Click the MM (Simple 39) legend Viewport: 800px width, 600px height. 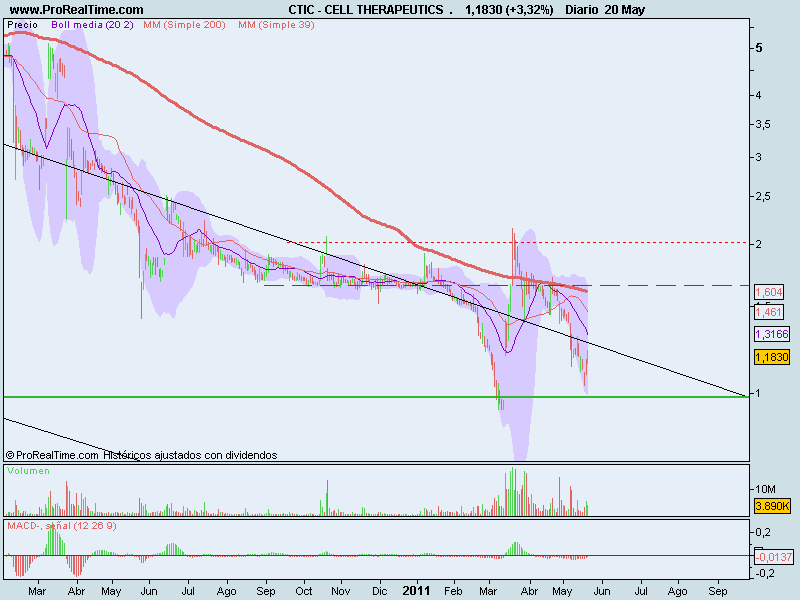click(277, 25)
